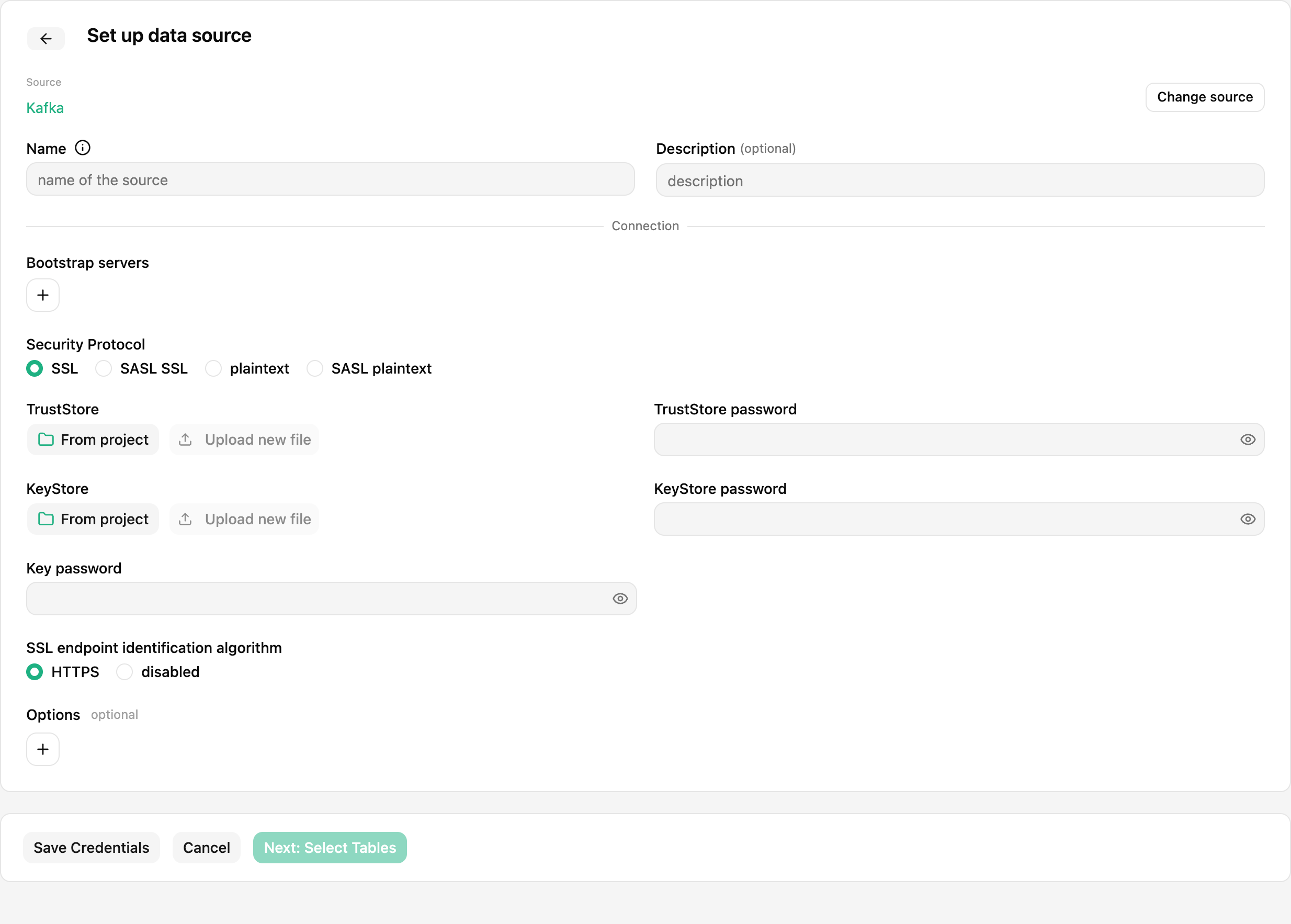Screen dimensions: 1291x924
Task: Click the Key password field
Action: click(332, 599)
